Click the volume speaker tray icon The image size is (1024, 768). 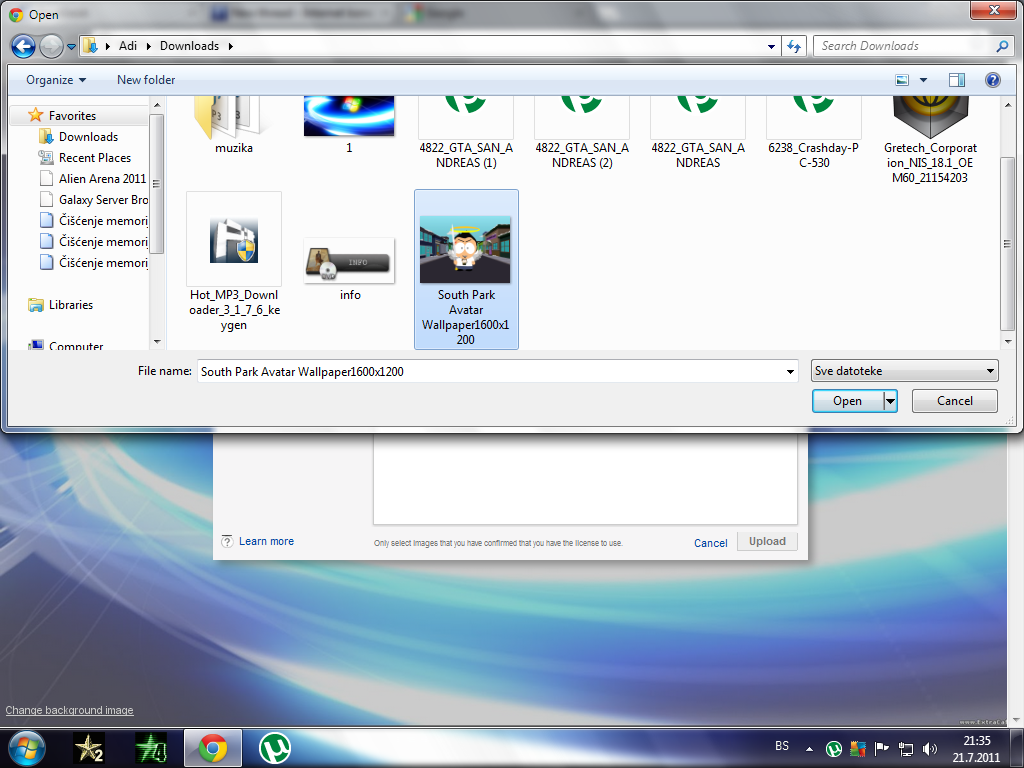(x=930, y=748)
